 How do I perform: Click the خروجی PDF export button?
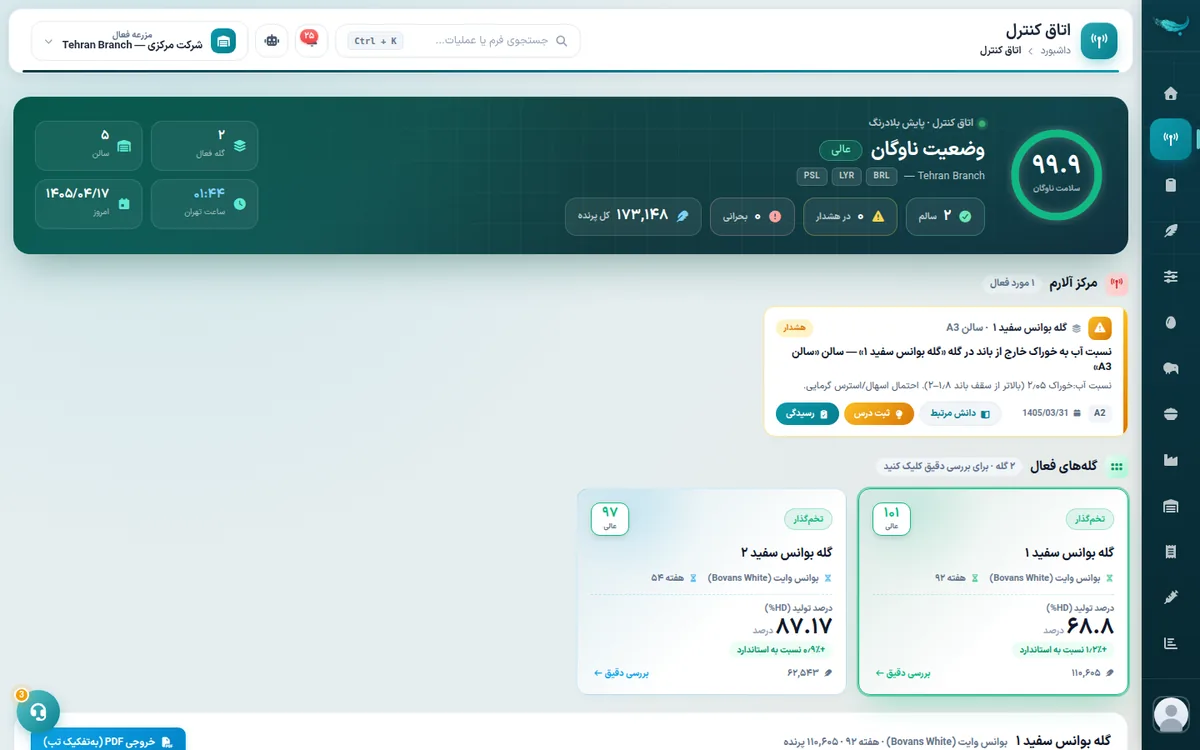pyautogui.click(x=108, y=742)
